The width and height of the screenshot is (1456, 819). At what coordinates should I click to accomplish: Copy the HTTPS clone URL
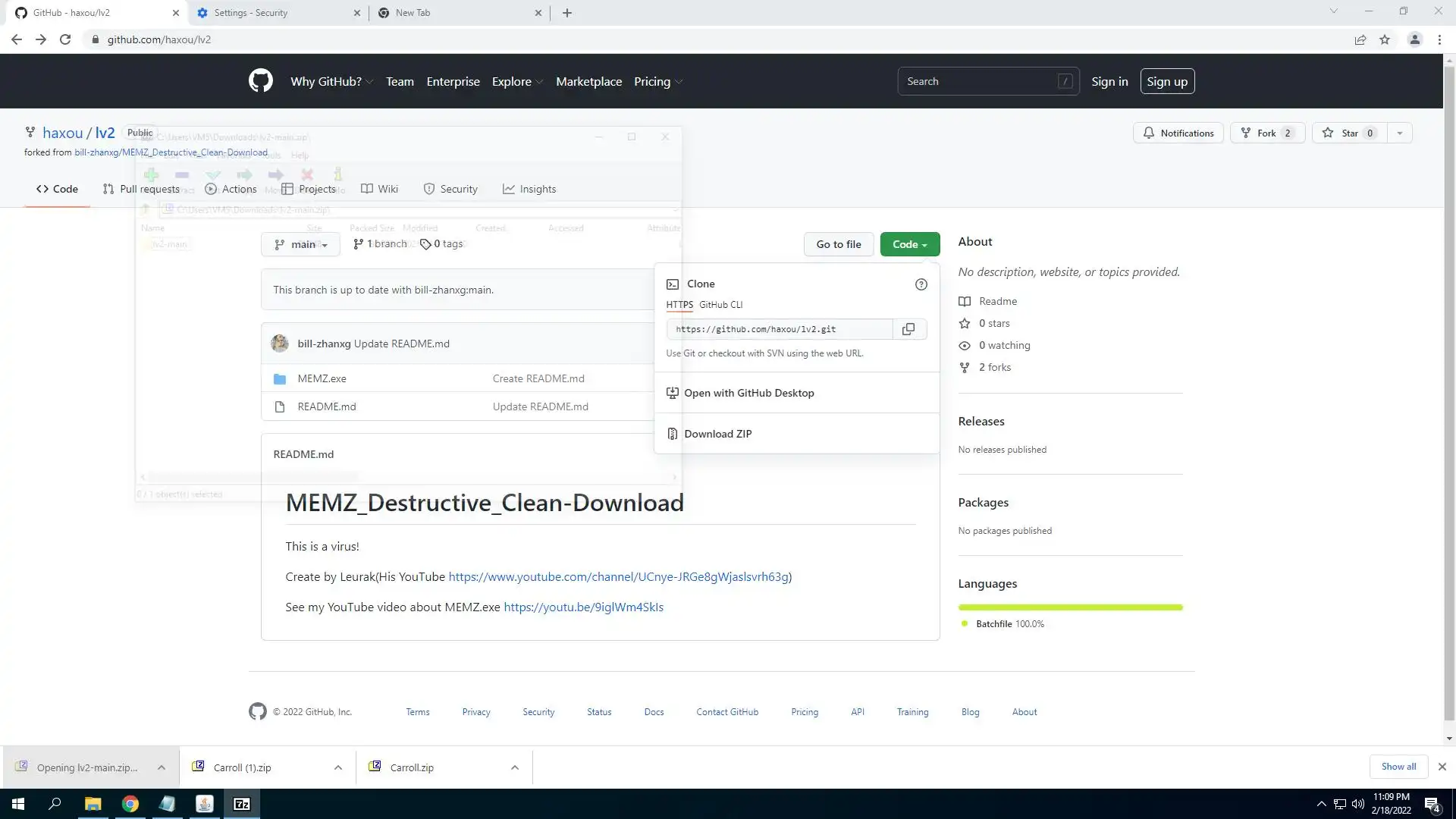pyautogui.click(x=908, y=329)
